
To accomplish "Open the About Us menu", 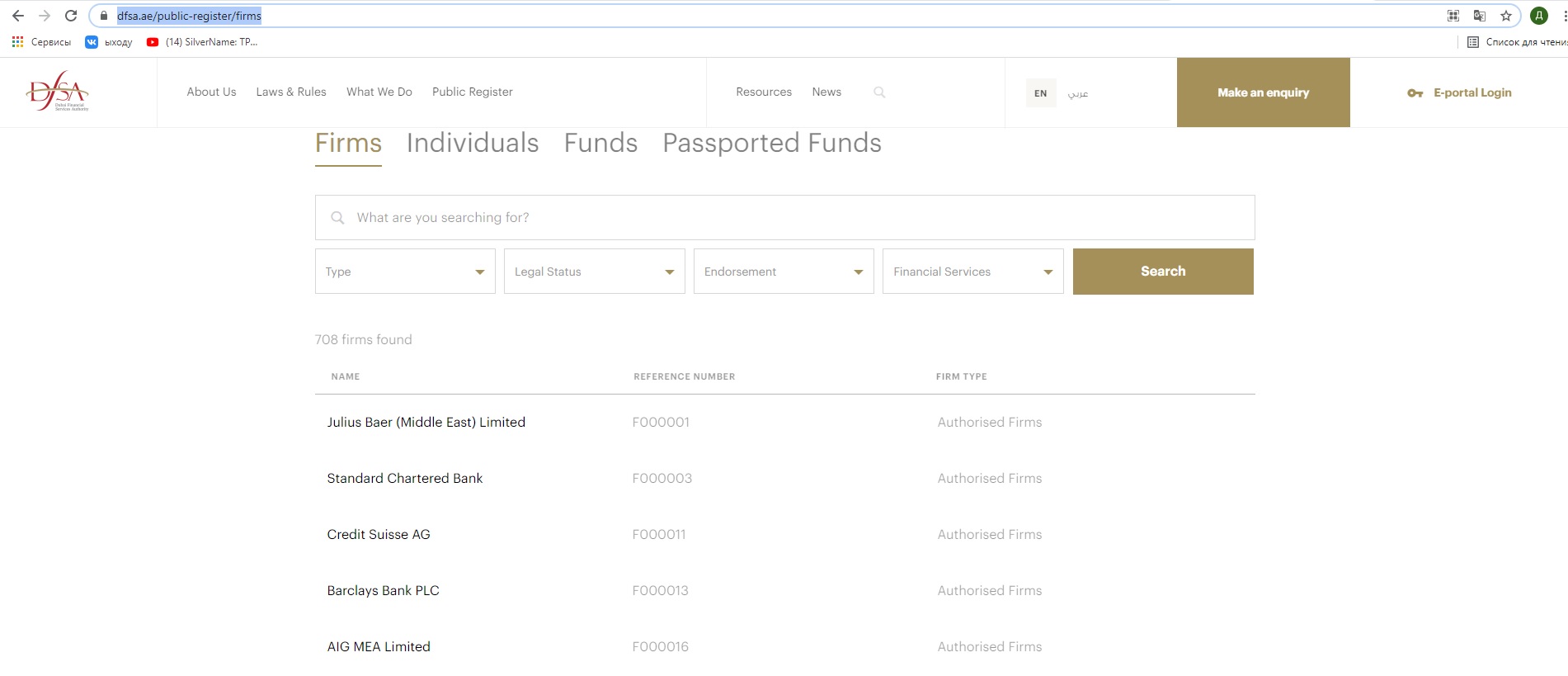I will (211, 92).
